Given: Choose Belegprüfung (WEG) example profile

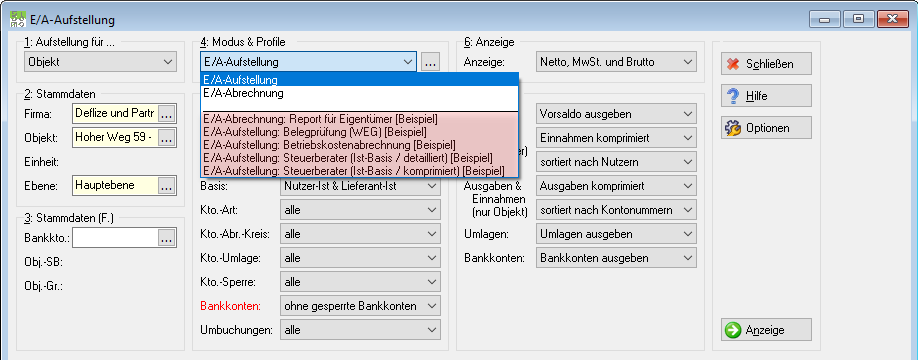Looking at the screenshot, I should click(x=360, y=131).
